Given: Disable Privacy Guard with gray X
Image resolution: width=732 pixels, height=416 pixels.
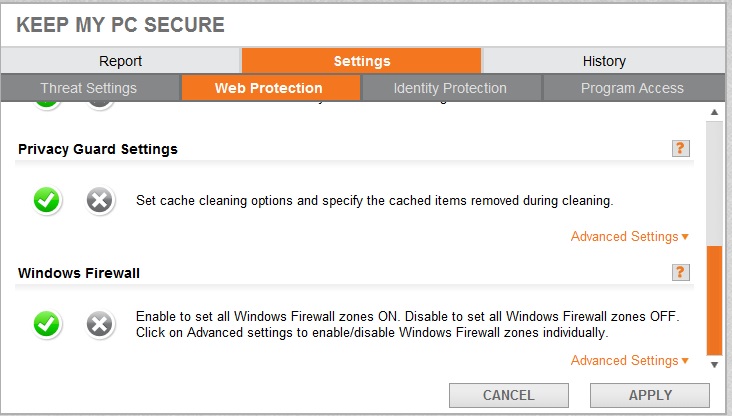Looking at the screenshot, I should 99,200.
